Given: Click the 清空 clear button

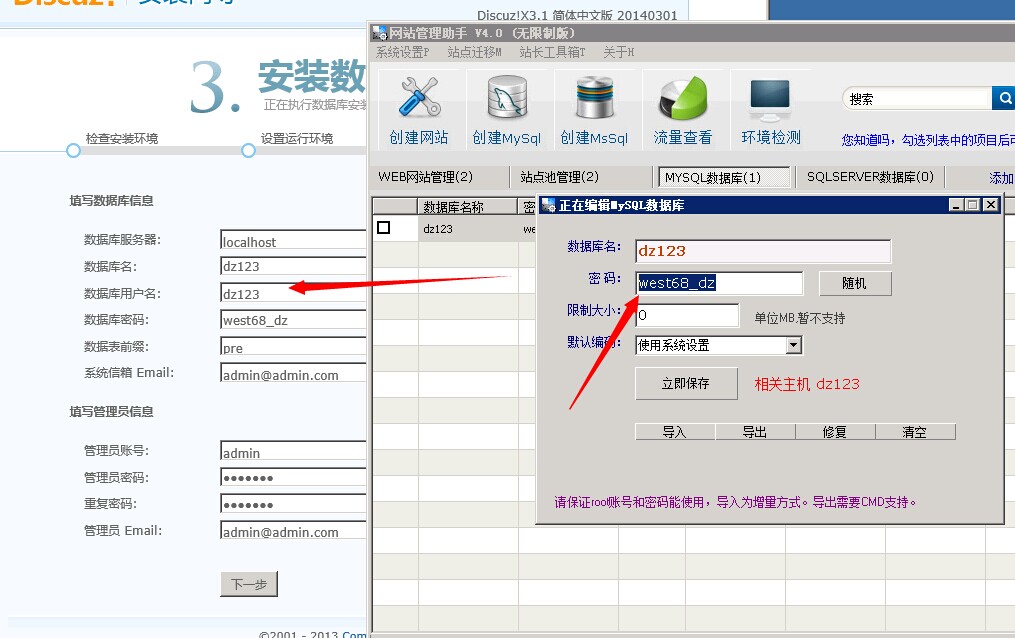Looking at the screenshot, I should (915, 432).
